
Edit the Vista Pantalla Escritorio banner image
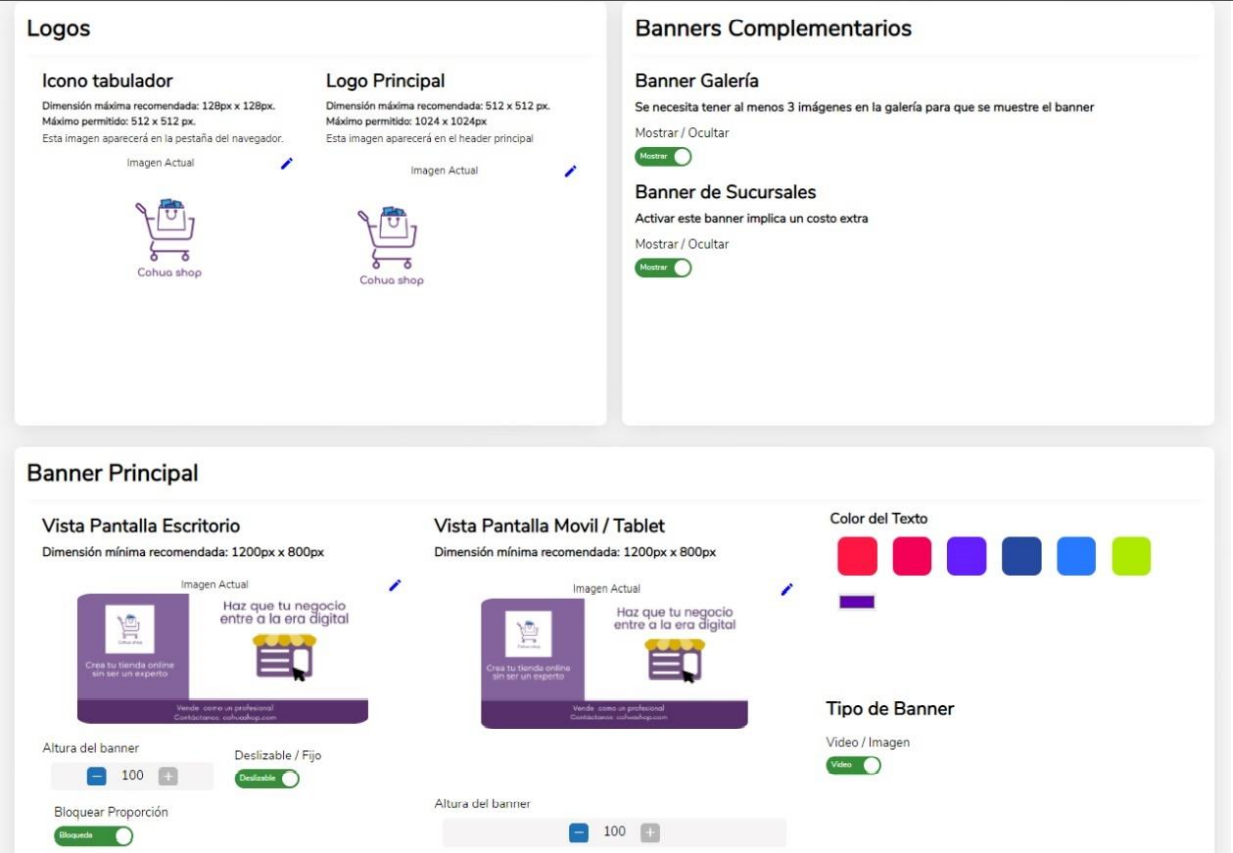pos(395,585)
